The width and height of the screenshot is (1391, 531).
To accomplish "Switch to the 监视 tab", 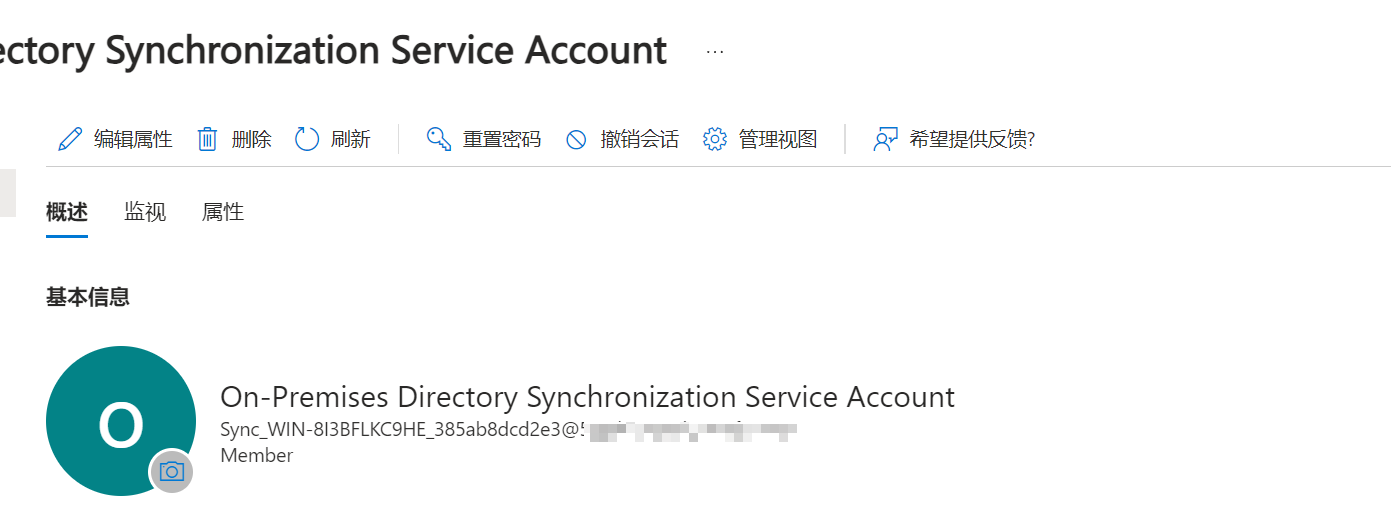I will (x=145, y=212).
